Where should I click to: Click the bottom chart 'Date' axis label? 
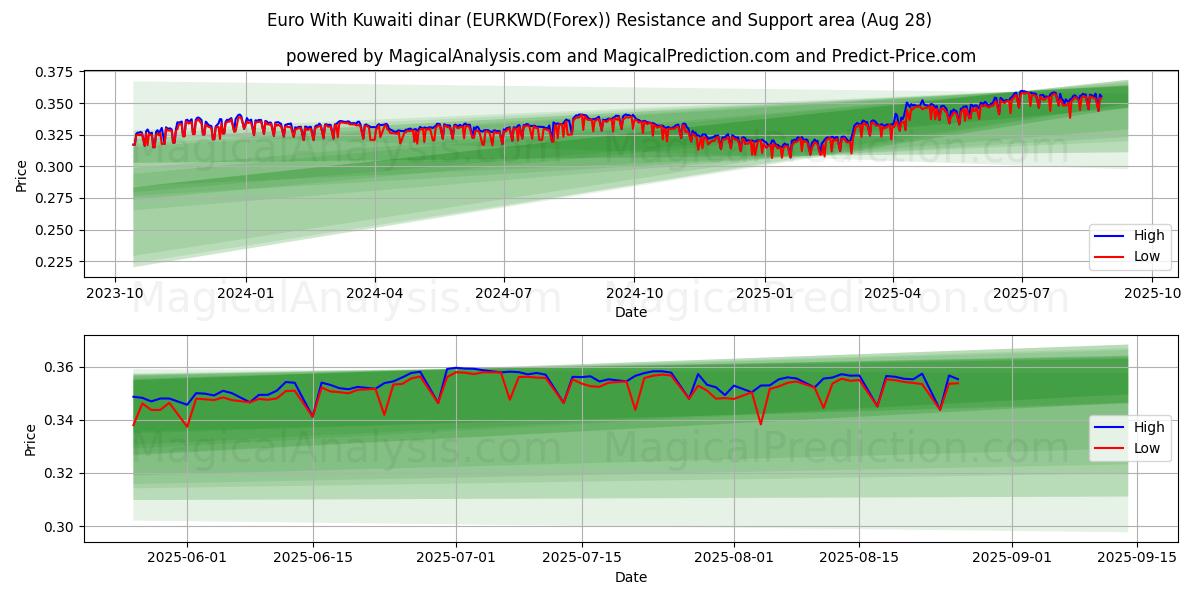click(x=631, y=577)
